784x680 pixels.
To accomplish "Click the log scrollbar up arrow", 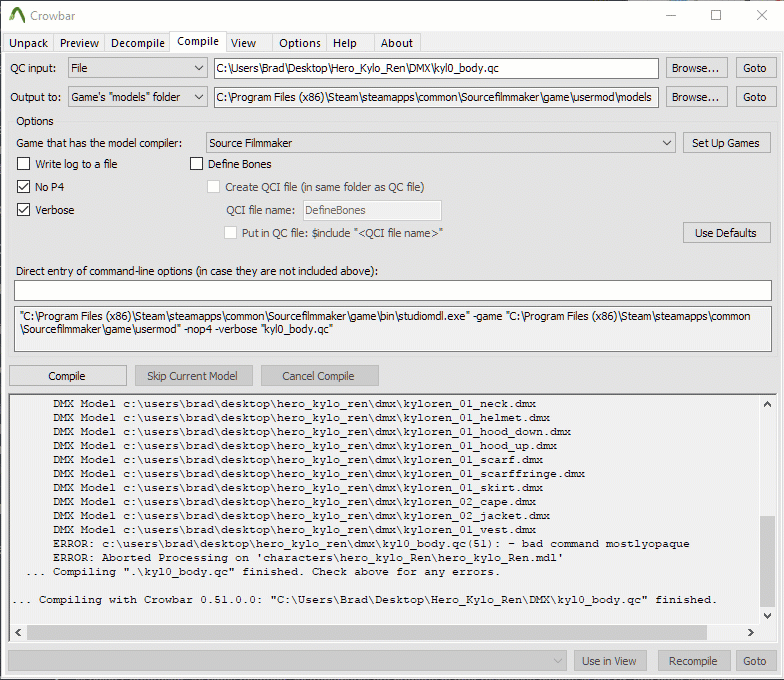I will tap(768, 404).
